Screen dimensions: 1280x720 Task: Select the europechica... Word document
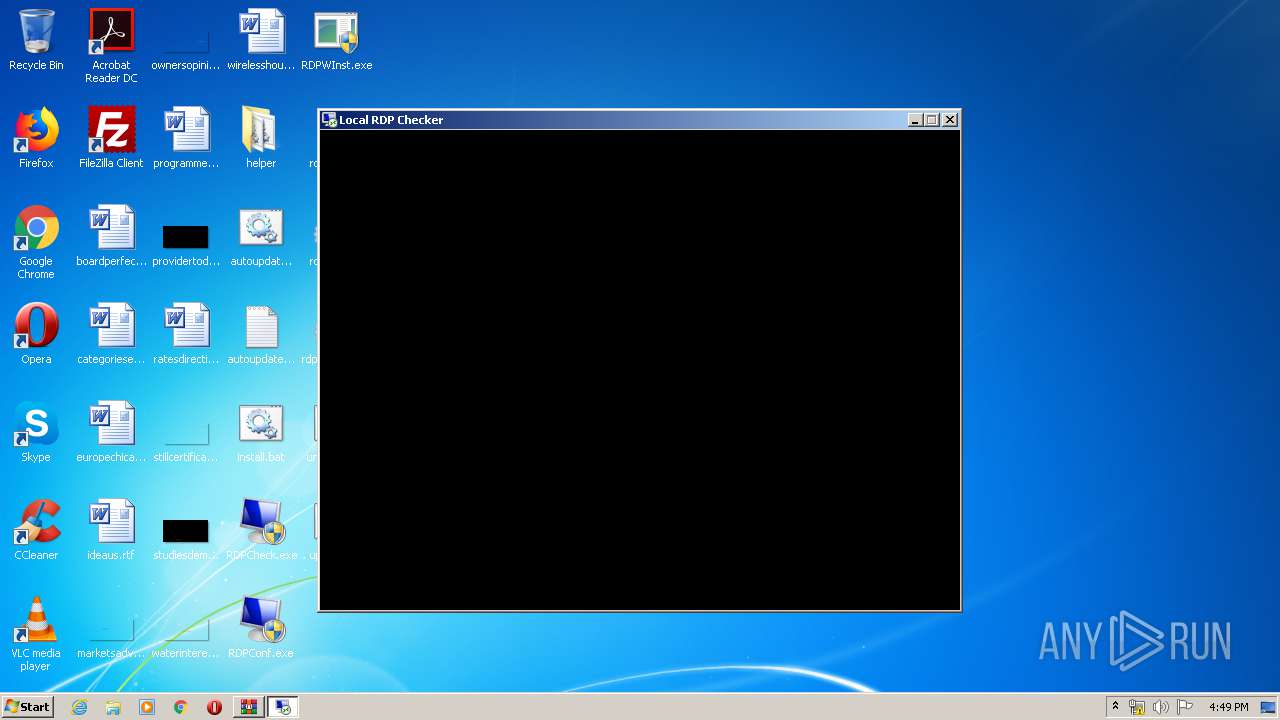111,432
